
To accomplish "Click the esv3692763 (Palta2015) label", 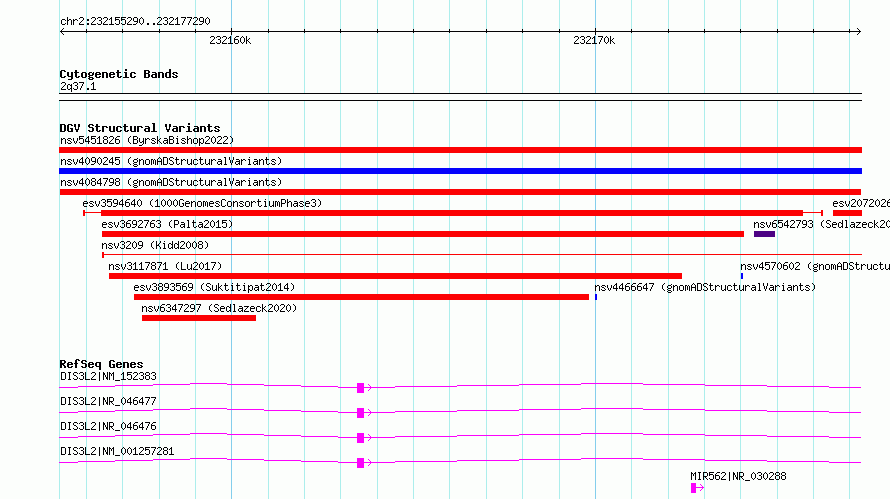I will tap(167, 224).
